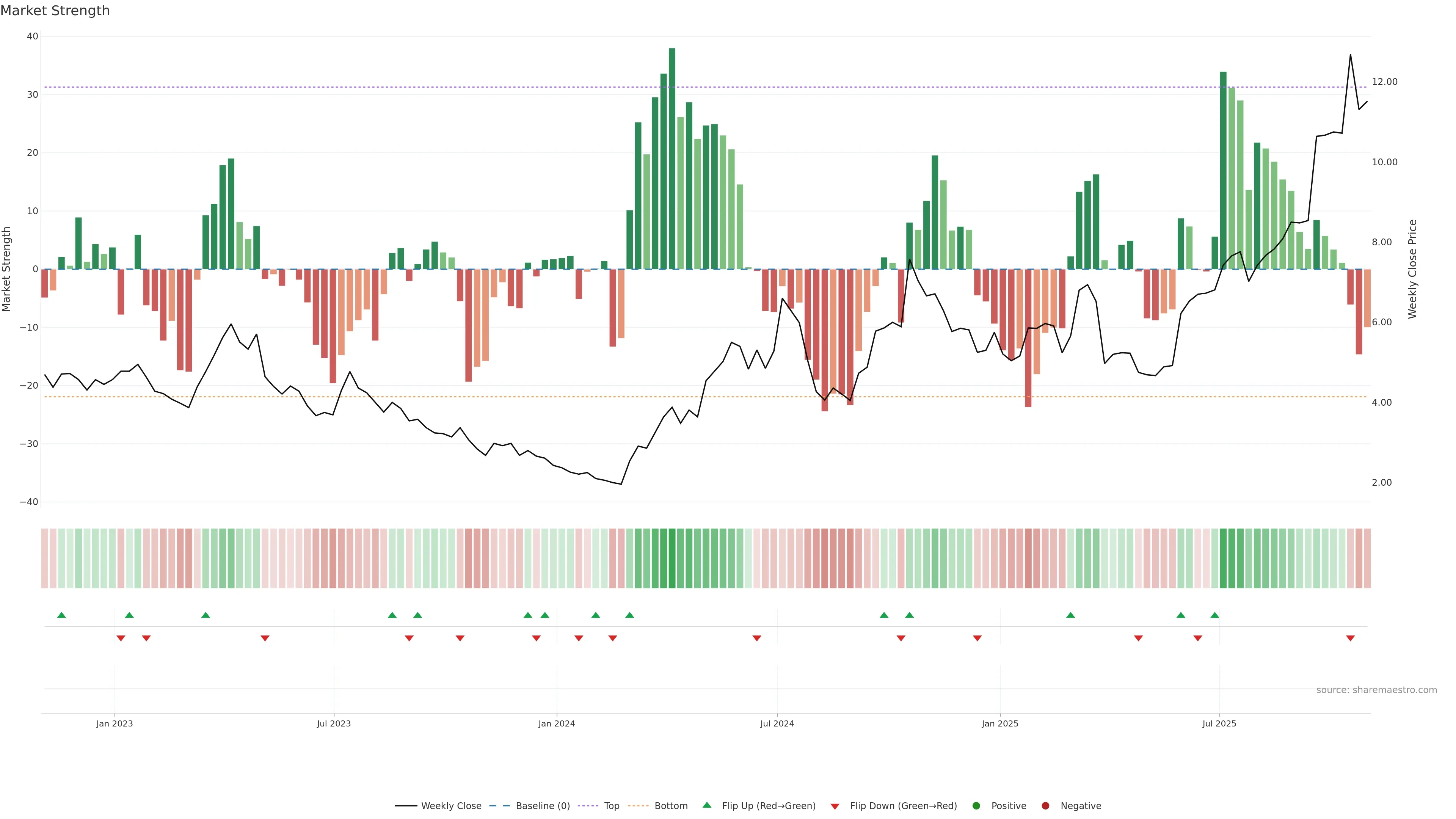Click the green Positive circle legend icon
The width and height of the screenshot is (1456, 819).
click(x=976, y=805)
